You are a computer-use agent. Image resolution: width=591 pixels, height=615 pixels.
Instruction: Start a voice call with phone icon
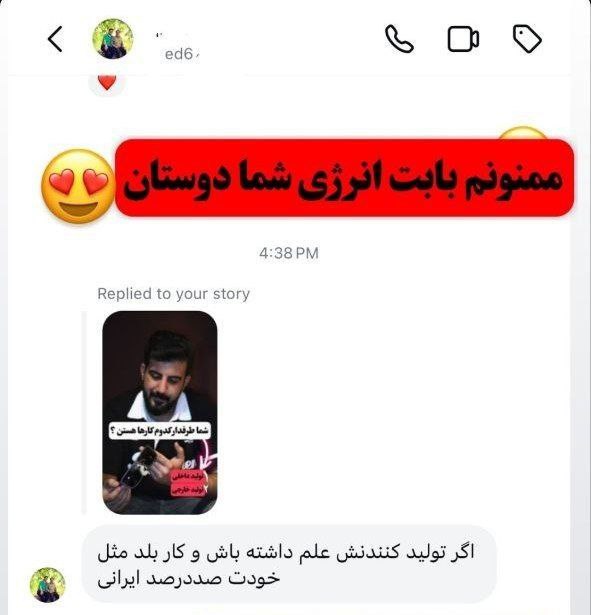click(x=399, y=39)
